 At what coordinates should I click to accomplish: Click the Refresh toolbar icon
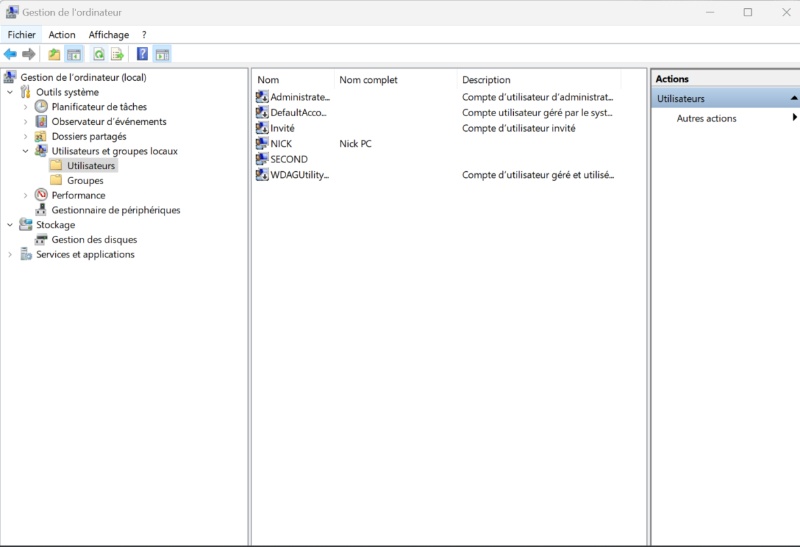(98, 54)
